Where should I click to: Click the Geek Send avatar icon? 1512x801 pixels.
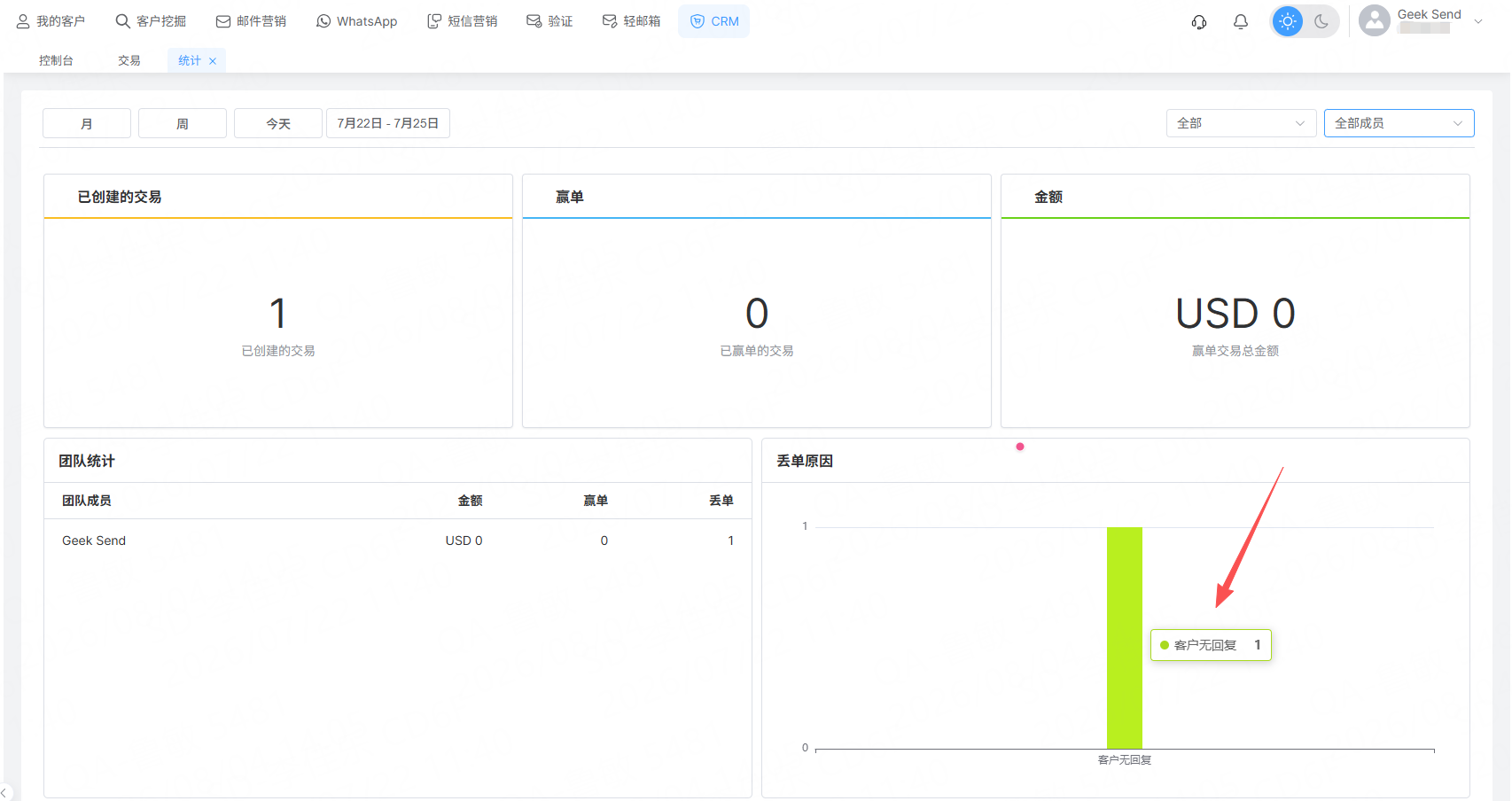coord(1375,20)
